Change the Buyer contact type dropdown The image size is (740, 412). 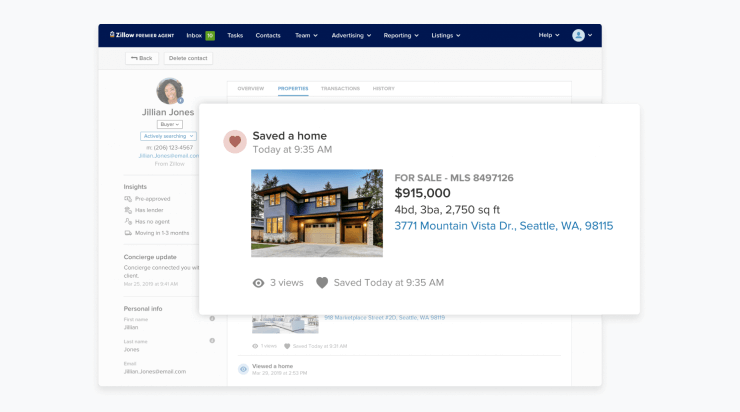[169, 124]
